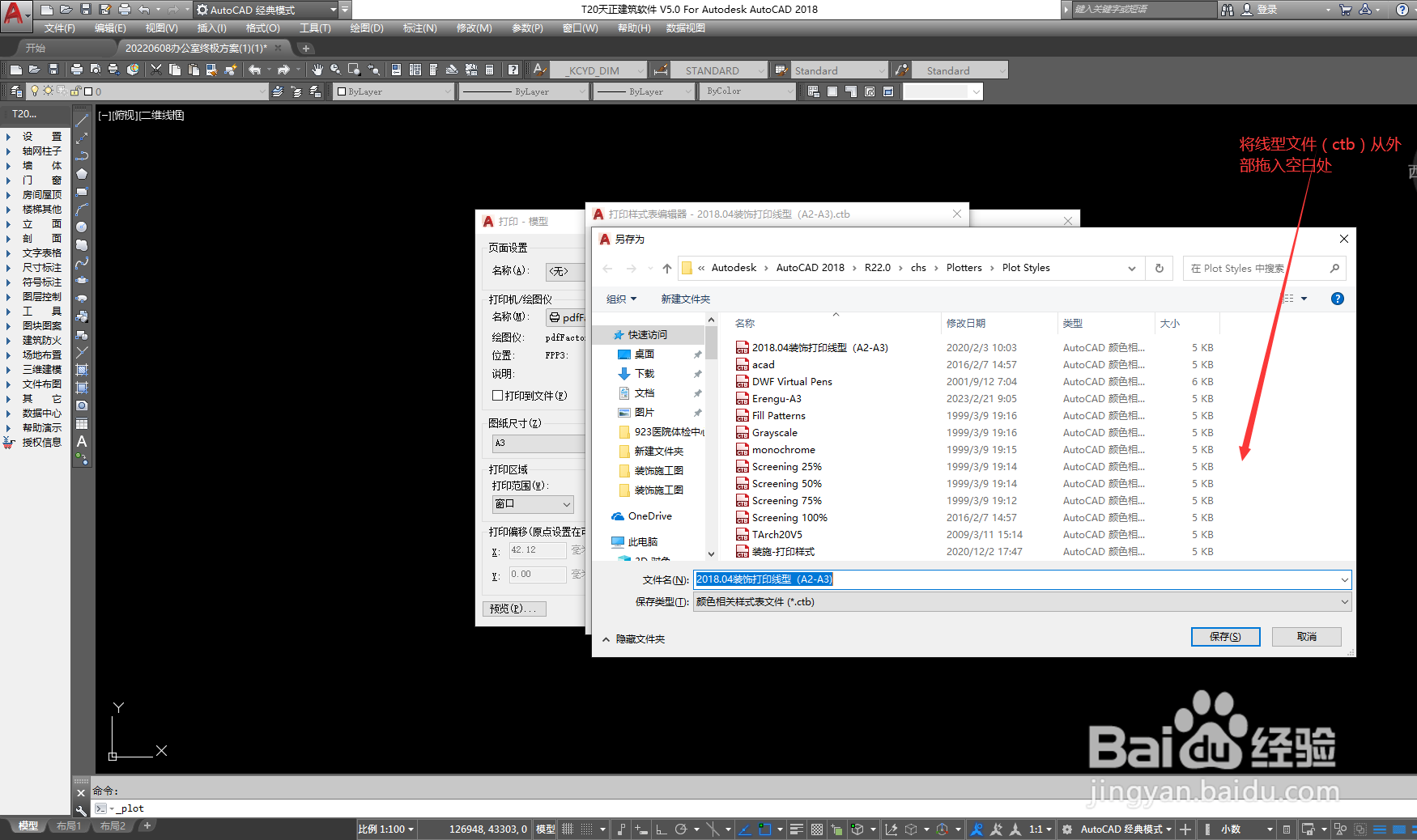Activate the Pan hand tool
Image resolution: width=1417 pixels, height=840 pixels.
pos(317,70)
